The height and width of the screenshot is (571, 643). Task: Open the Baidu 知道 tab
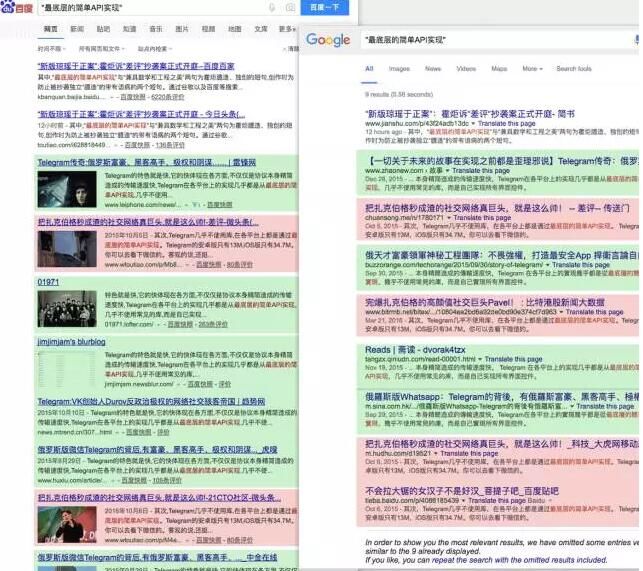pyautogui.click(x=130, y=29)
